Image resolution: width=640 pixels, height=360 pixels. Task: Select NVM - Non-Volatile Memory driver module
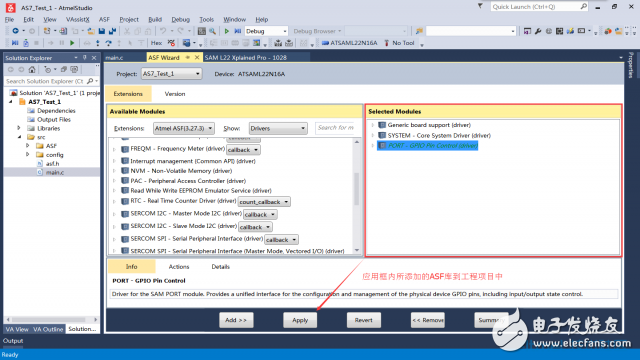[x=181, y=171]
